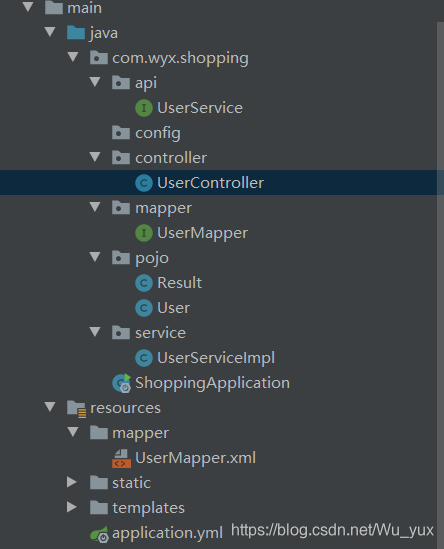The width and height of the screenshot is (444, 549).
Task: Click the resources folder name
Action: click(125, 408)
